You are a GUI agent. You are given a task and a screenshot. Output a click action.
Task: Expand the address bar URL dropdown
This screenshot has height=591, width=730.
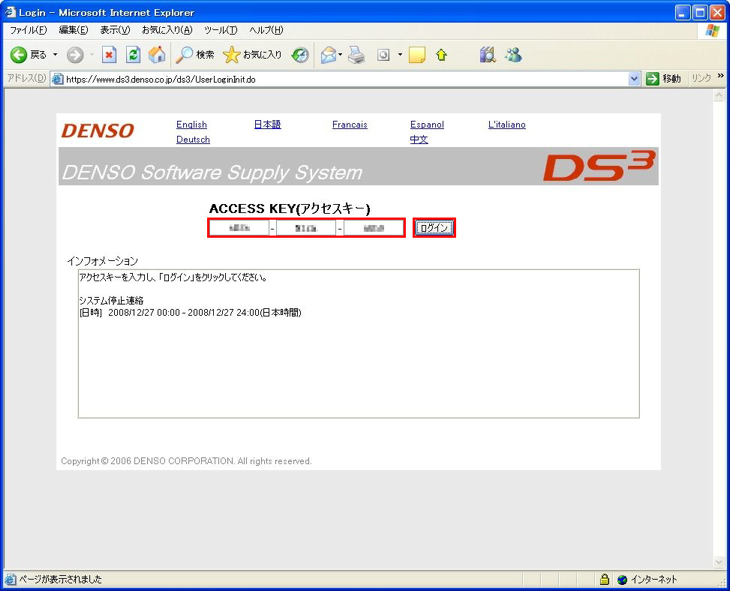click(x=634, y=79)
